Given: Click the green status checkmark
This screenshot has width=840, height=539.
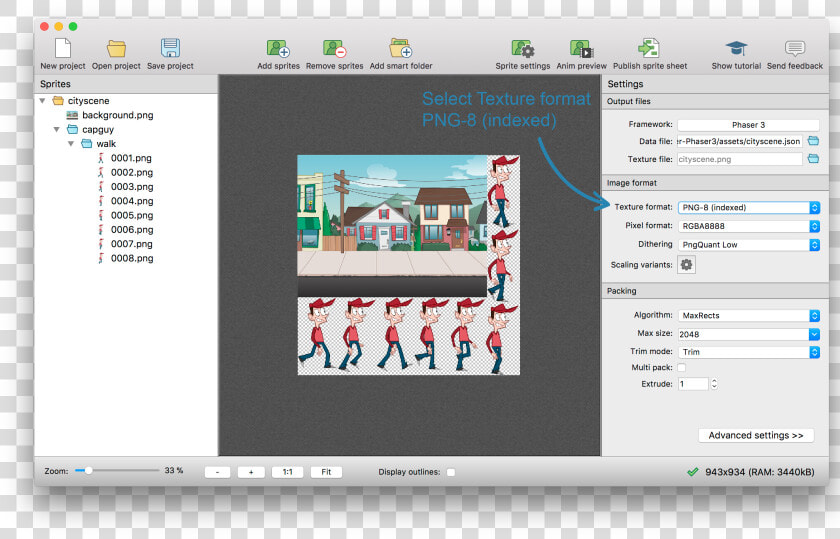Looking at the screenshot, I should click(693, 472).
